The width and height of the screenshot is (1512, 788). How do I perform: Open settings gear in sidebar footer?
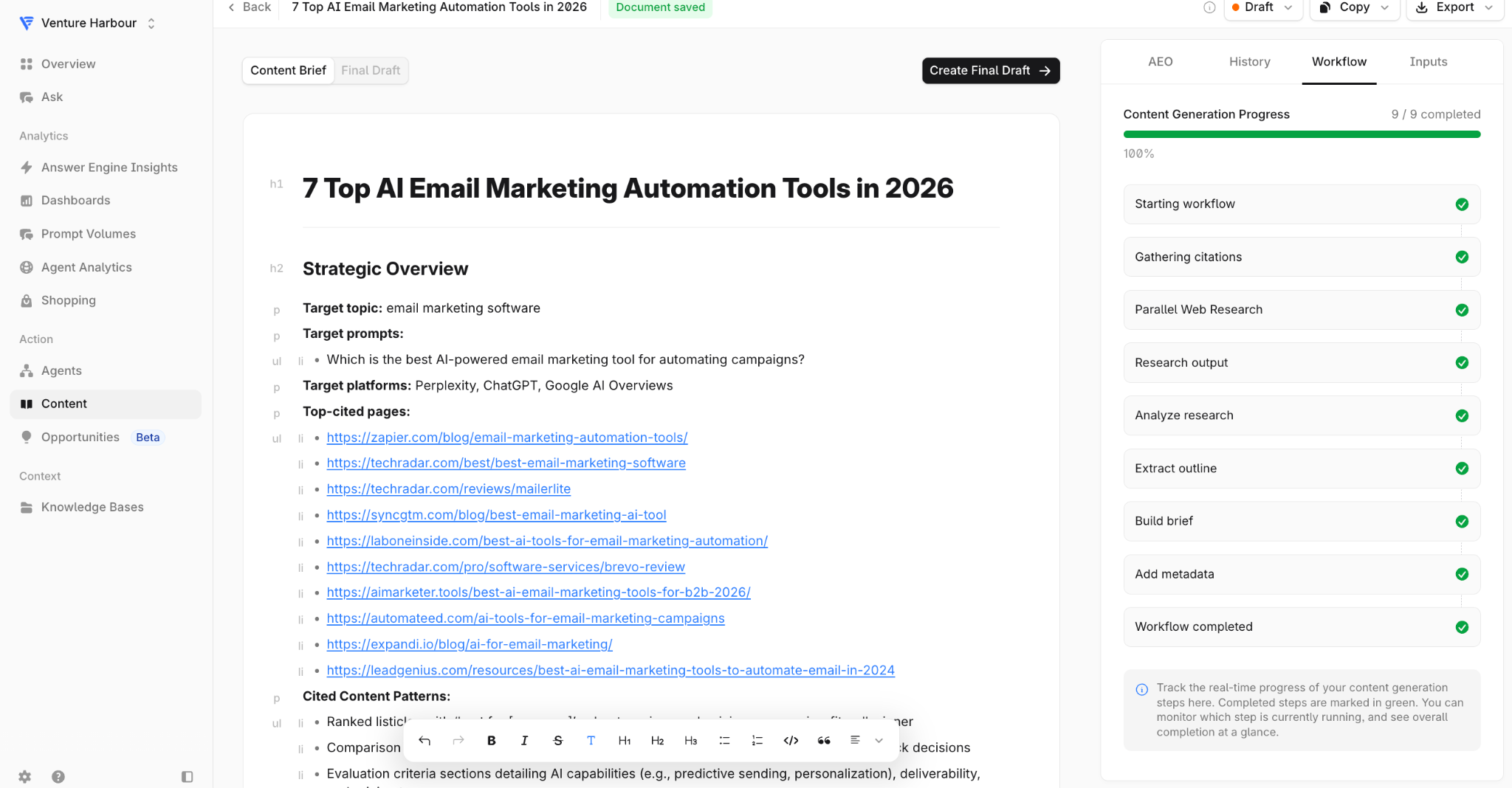[25, 776]
